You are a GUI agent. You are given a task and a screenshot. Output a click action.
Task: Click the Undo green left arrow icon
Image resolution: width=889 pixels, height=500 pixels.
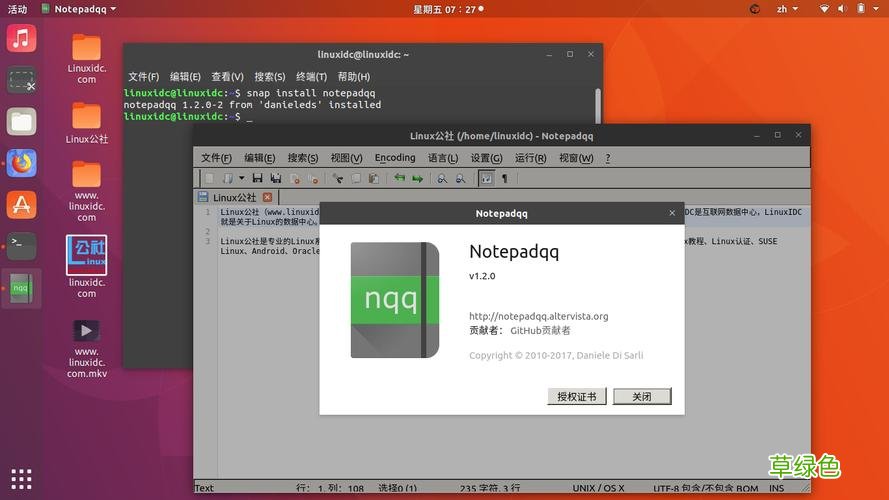point(400,179)
